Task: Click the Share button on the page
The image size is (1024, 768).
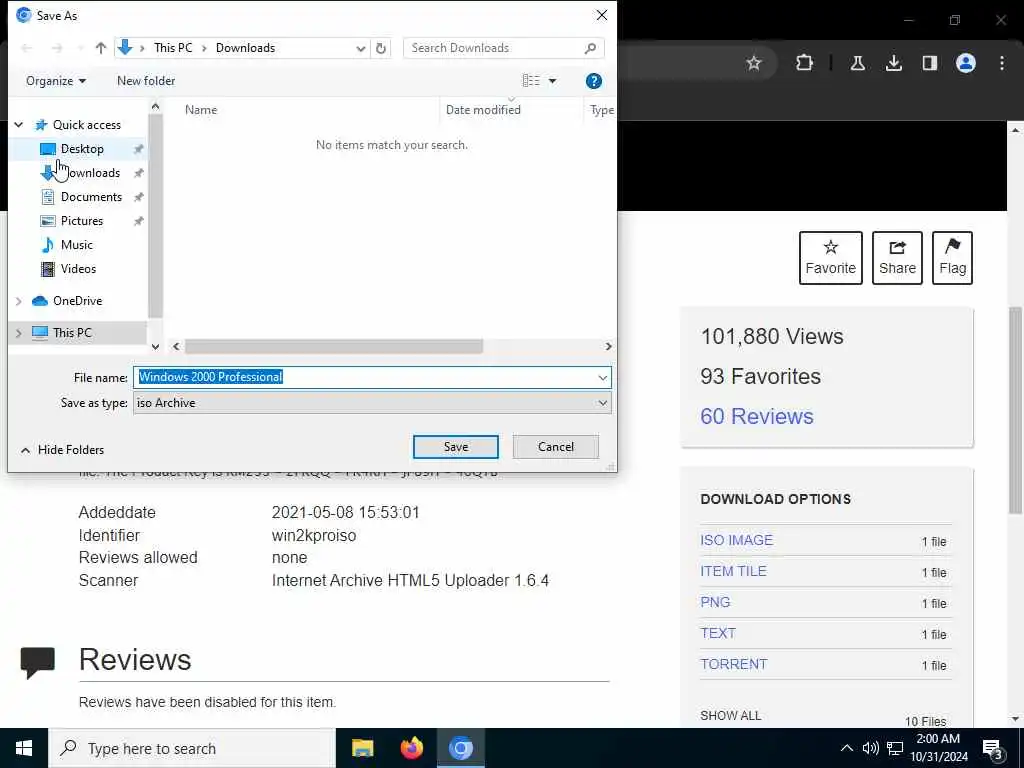Action: (x=897, y=258)
